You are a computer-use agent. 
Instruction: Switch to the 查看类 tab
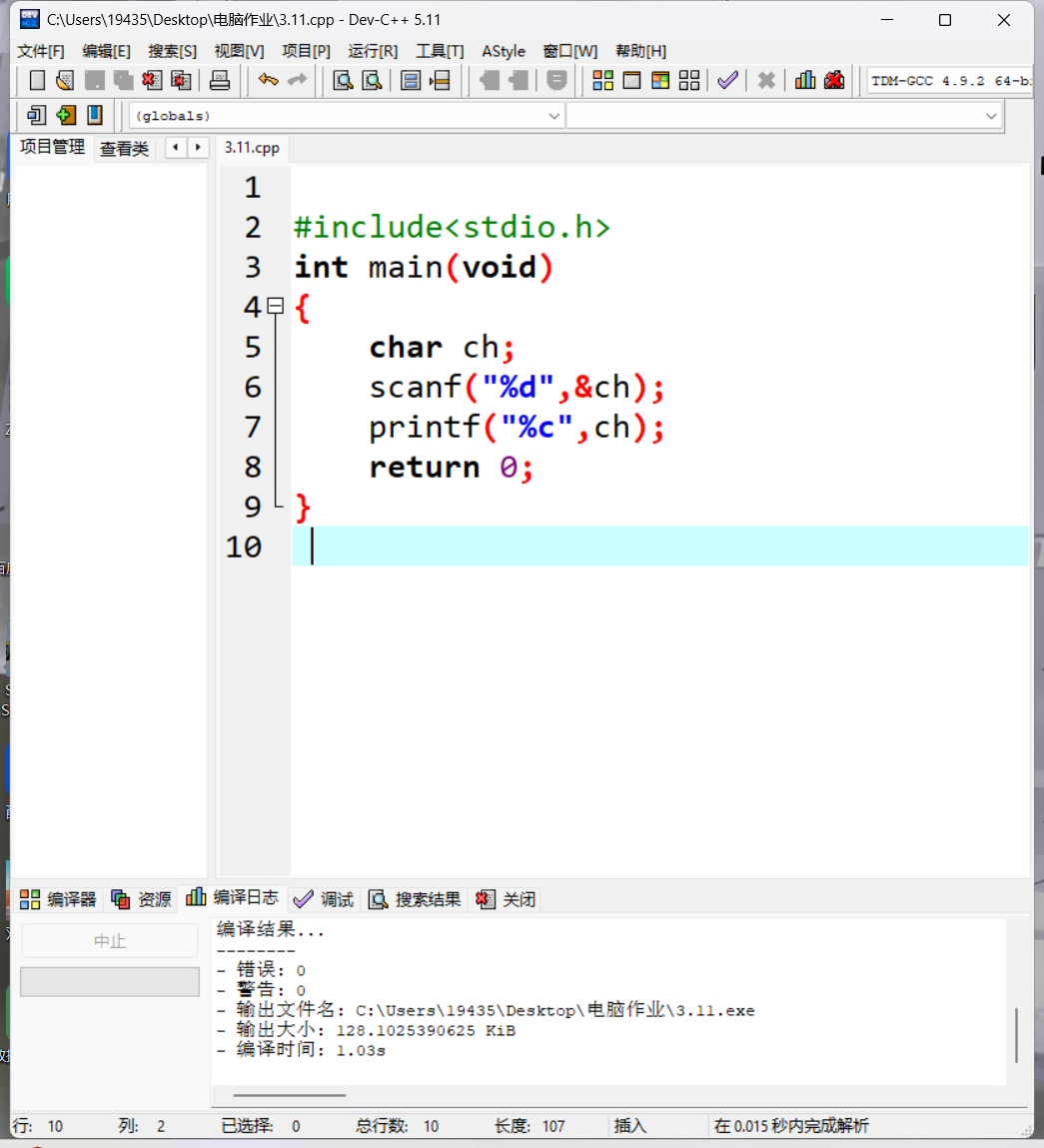[124, 149]
